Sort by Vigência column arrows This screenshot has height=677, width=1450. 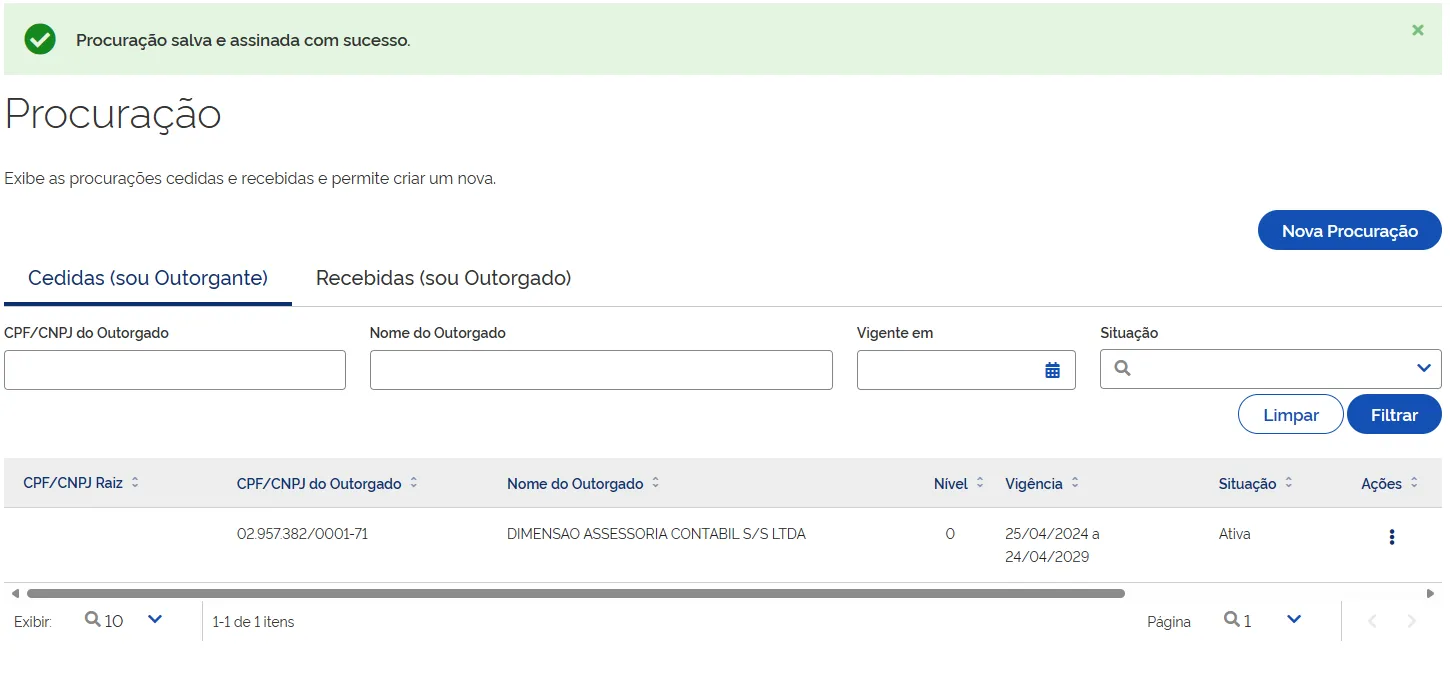coord(1075,483)
